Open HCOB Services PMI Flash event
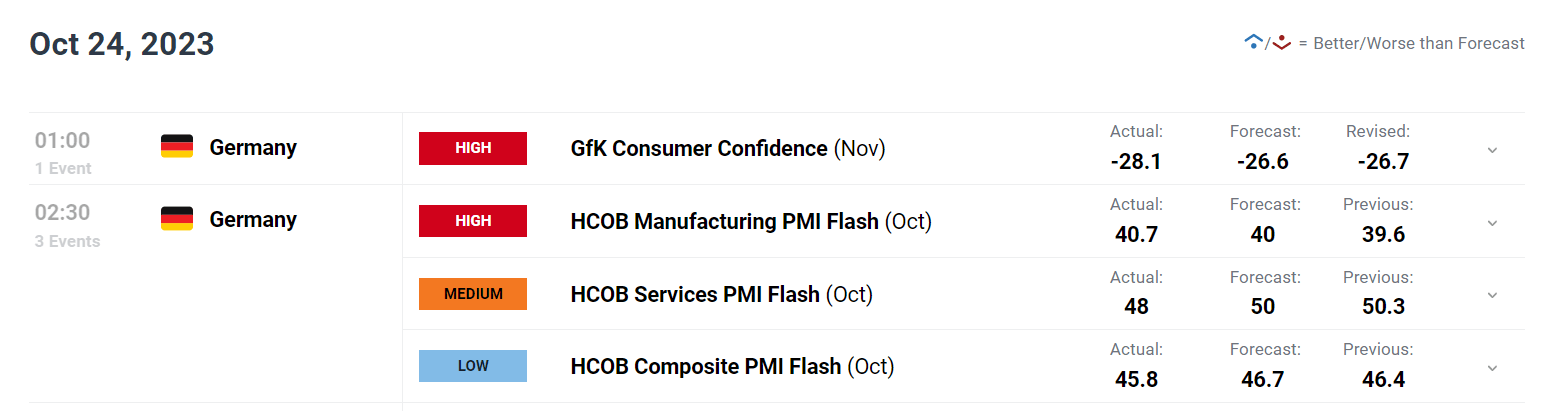The image size is (1541, 411). (x=695, y=295)
